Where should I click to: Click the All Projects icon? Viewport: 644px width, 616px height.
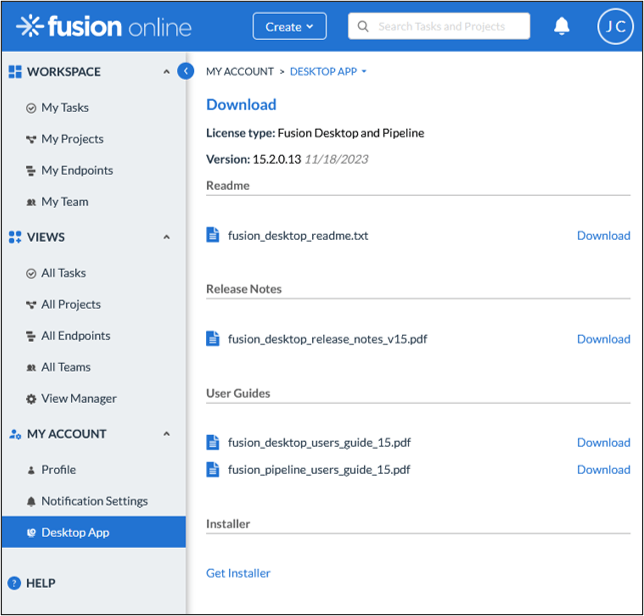pos(31,305)
